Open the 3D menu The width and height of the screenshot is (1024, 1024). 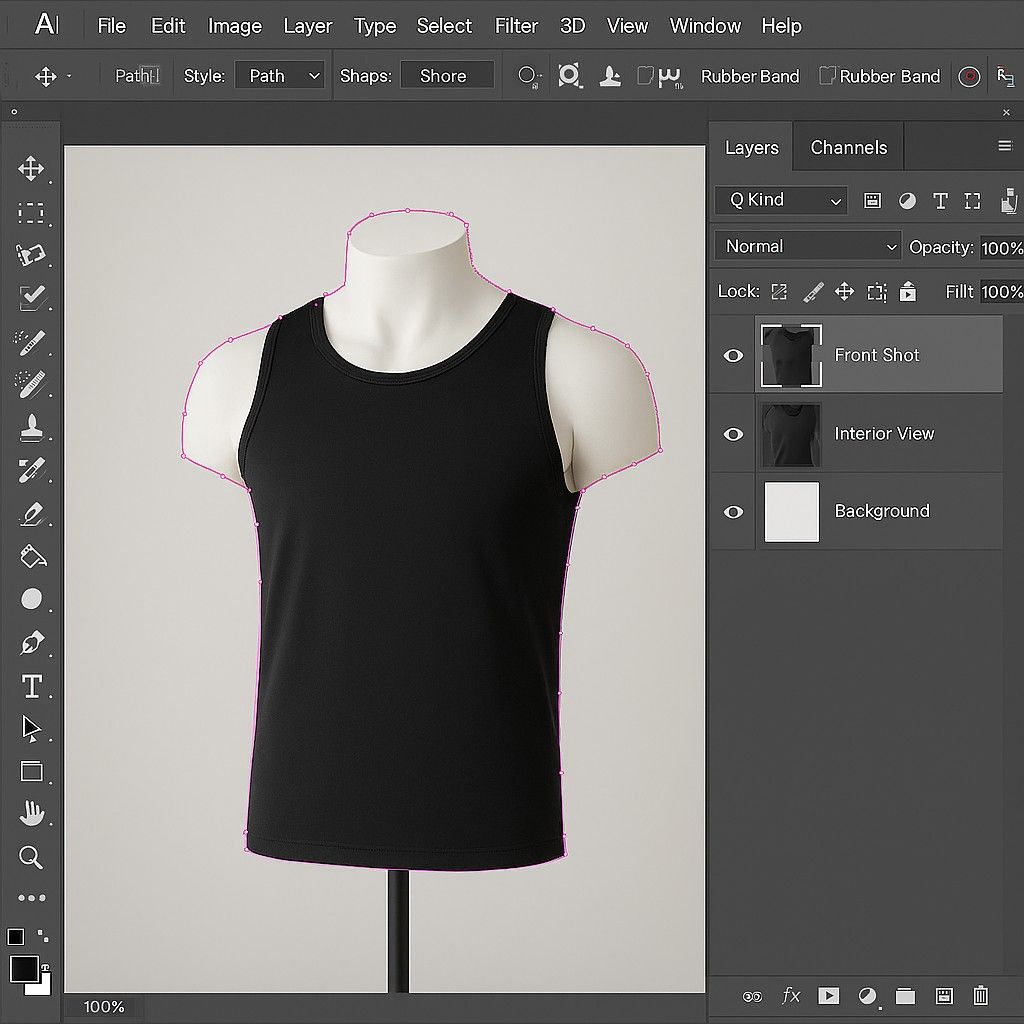(x=572, y=26)
